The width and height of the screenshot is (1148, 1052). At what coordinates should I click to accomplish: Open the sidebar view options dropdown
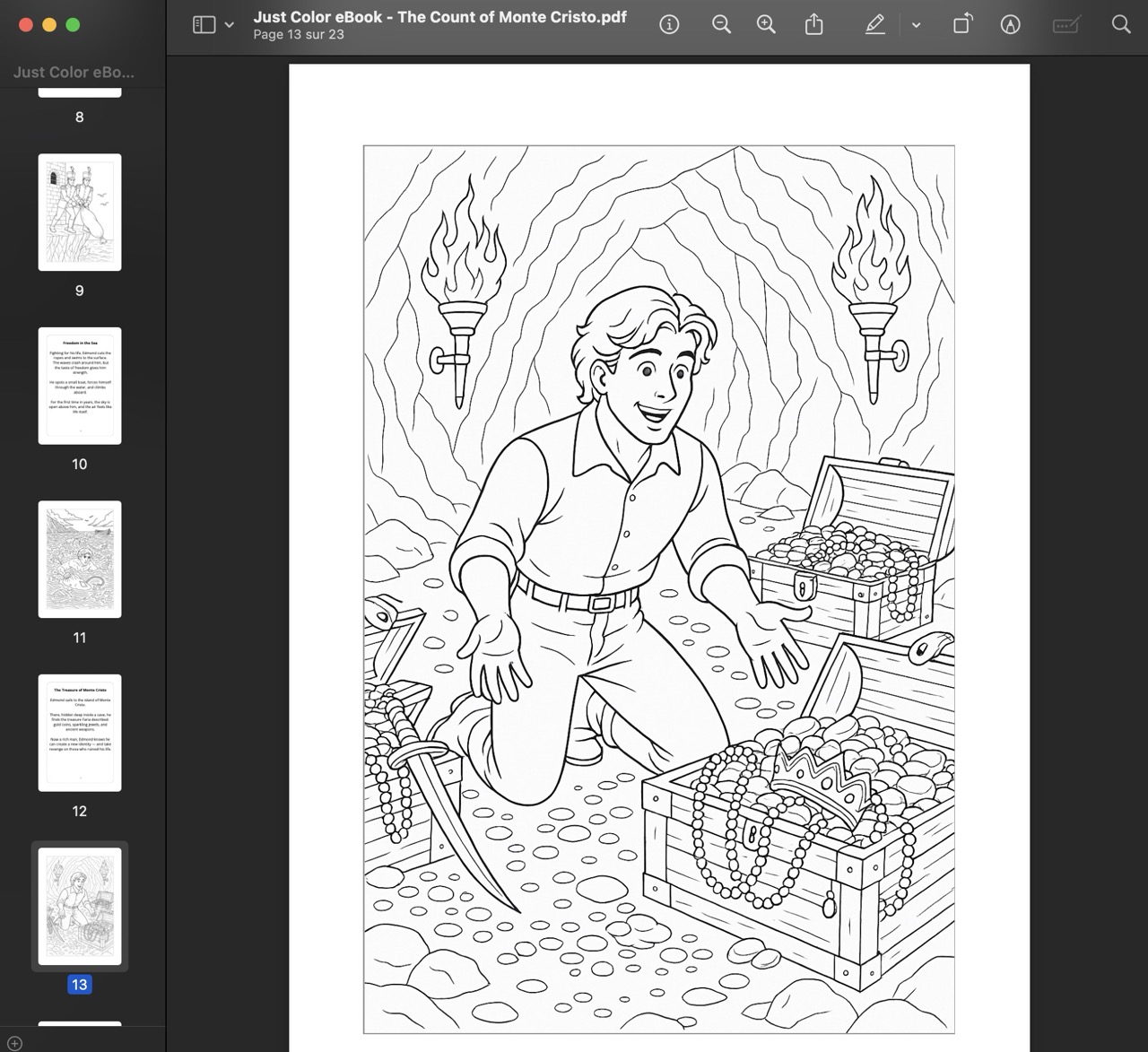[x=230, y=25]
